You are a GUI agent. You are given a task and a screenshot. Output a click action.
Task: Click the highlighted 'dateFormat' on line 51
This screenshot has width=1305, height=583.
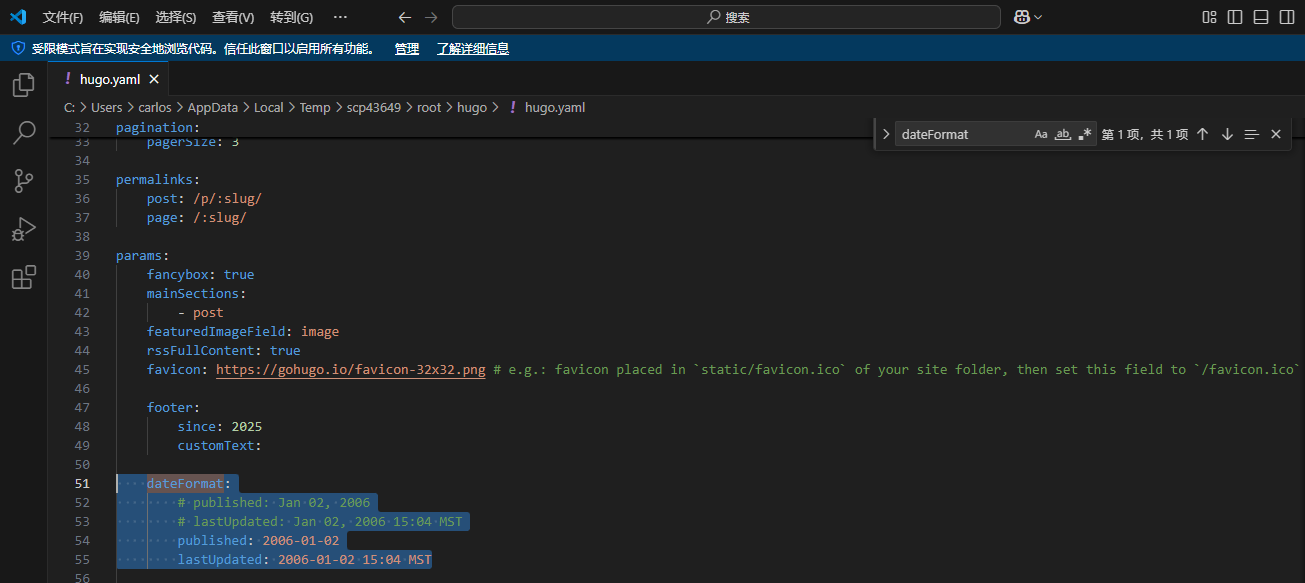click(x=185, y=484)
